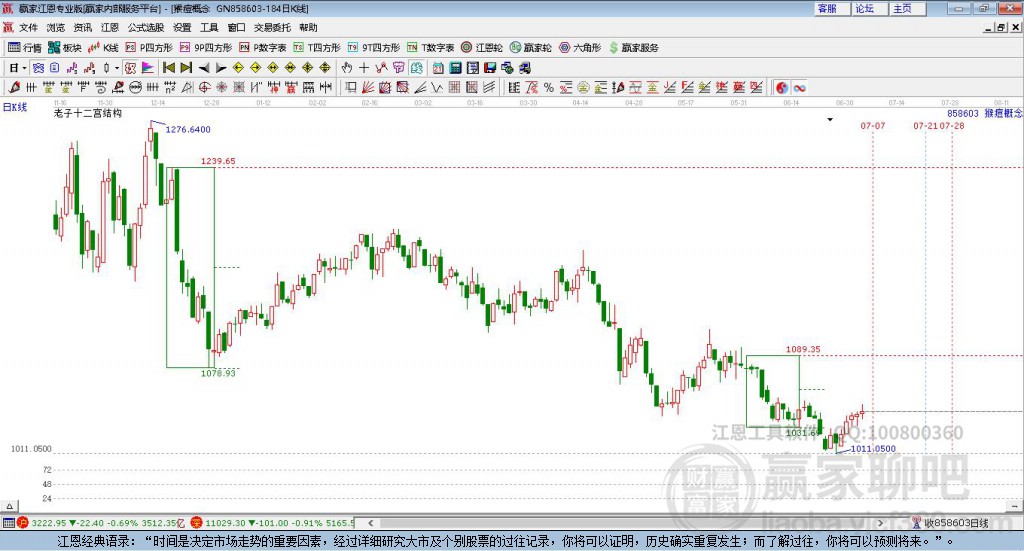
Task: Click the 1011.0500 low price label
Action: point(873,449)
